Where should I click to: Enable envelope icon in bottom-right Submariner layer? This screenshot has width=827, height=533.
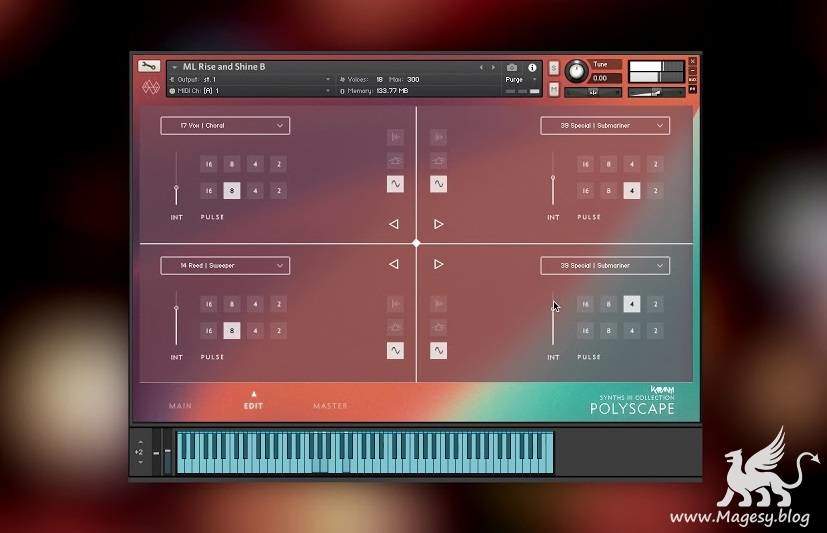pyautogui.click(x=438, y=327)
